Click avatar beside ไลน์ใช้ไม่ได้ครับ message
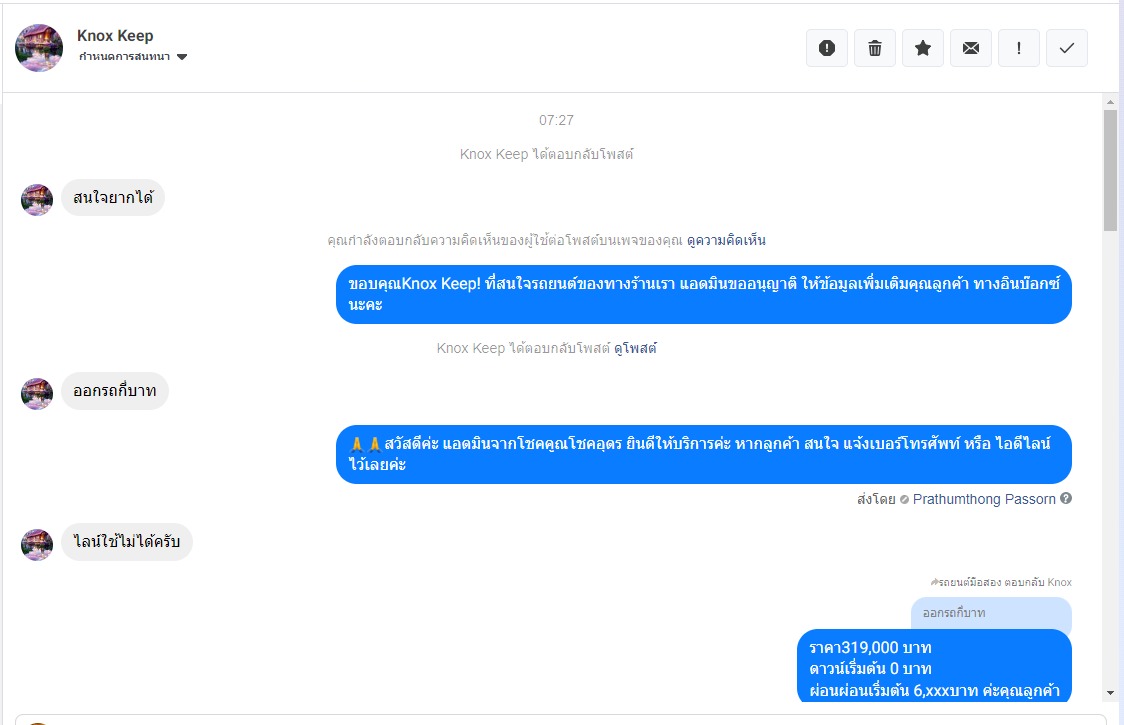The height and width of the screenshot is (725, 1124). (37, 544)
